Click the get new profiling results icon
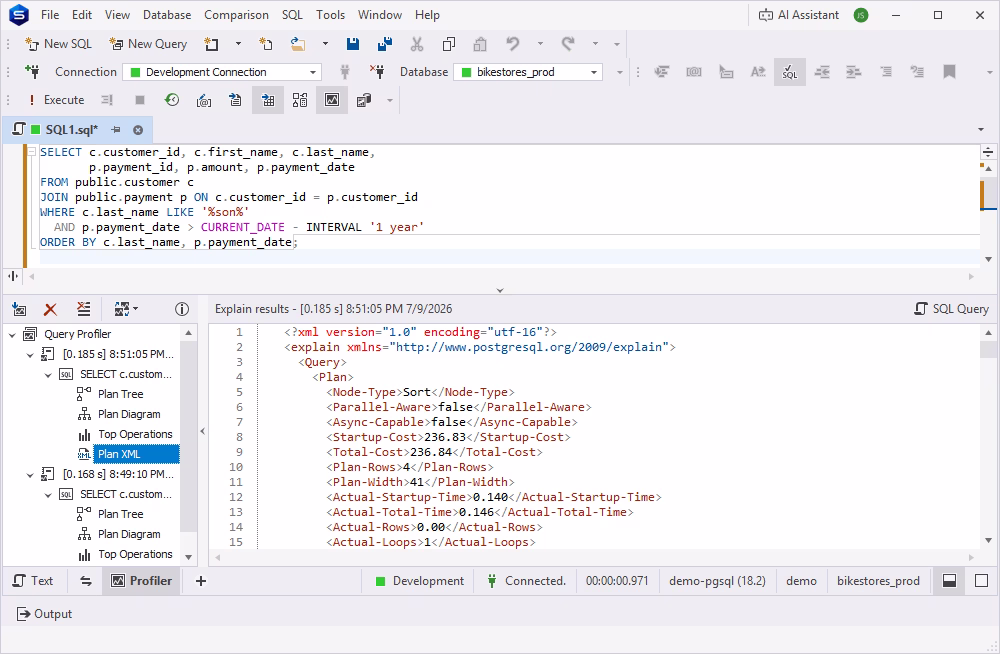Viewport: 1000px width, 654px height. [x=19, y=309]
